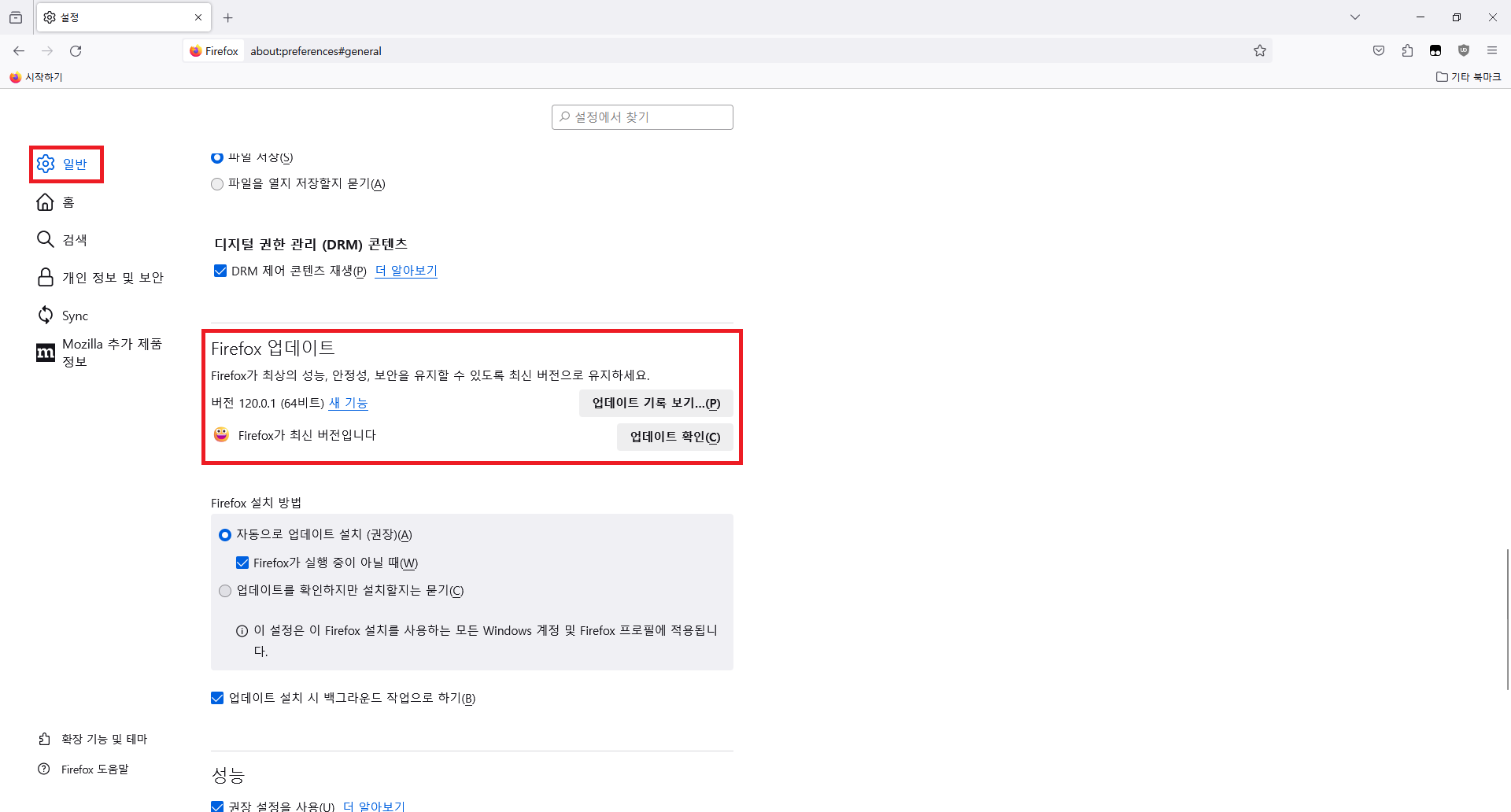Open the 기타 북마크 folder
This screenshot has width=1511, height=812.
pos(1469,77)
